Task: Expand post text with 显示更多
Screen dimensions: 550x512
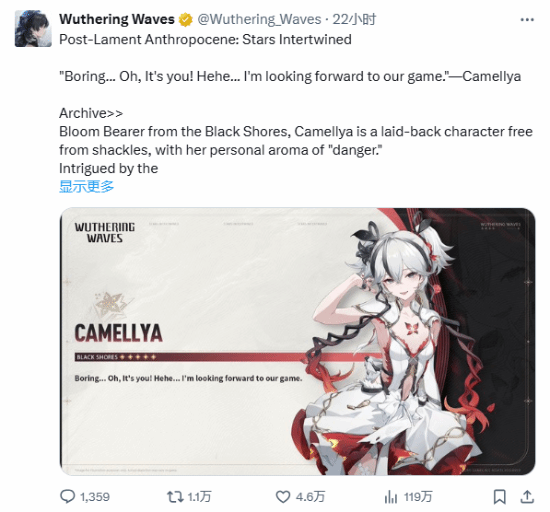Action: (x=86, y=186)
